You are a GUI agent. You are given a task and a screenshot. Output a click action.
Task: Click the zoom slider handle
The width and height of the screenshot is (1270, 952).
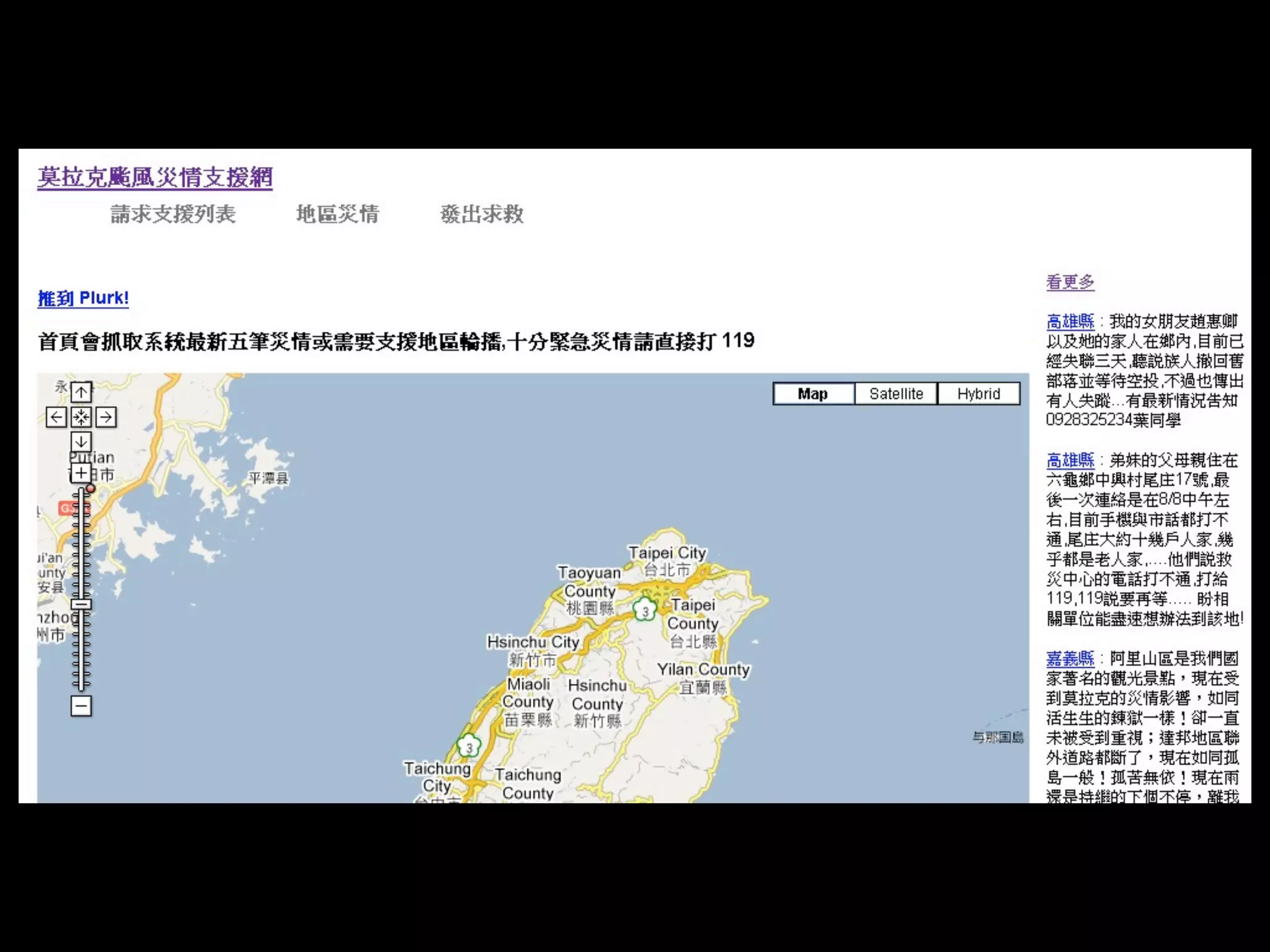(x=81, y=604)
